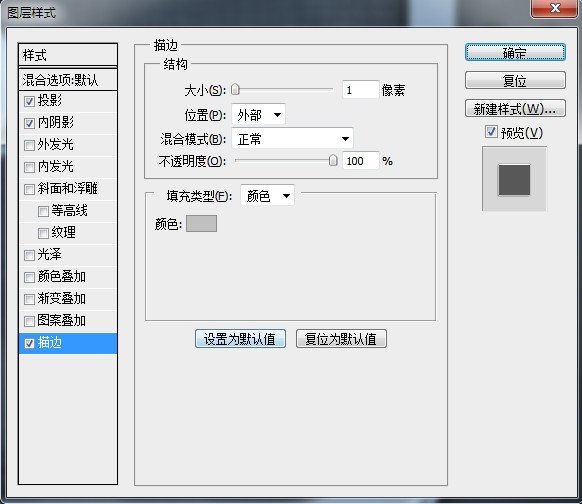The image size is (582, 504).
Task: Enable the 图案叠加 checkbox
Action: tap(29, 321)
